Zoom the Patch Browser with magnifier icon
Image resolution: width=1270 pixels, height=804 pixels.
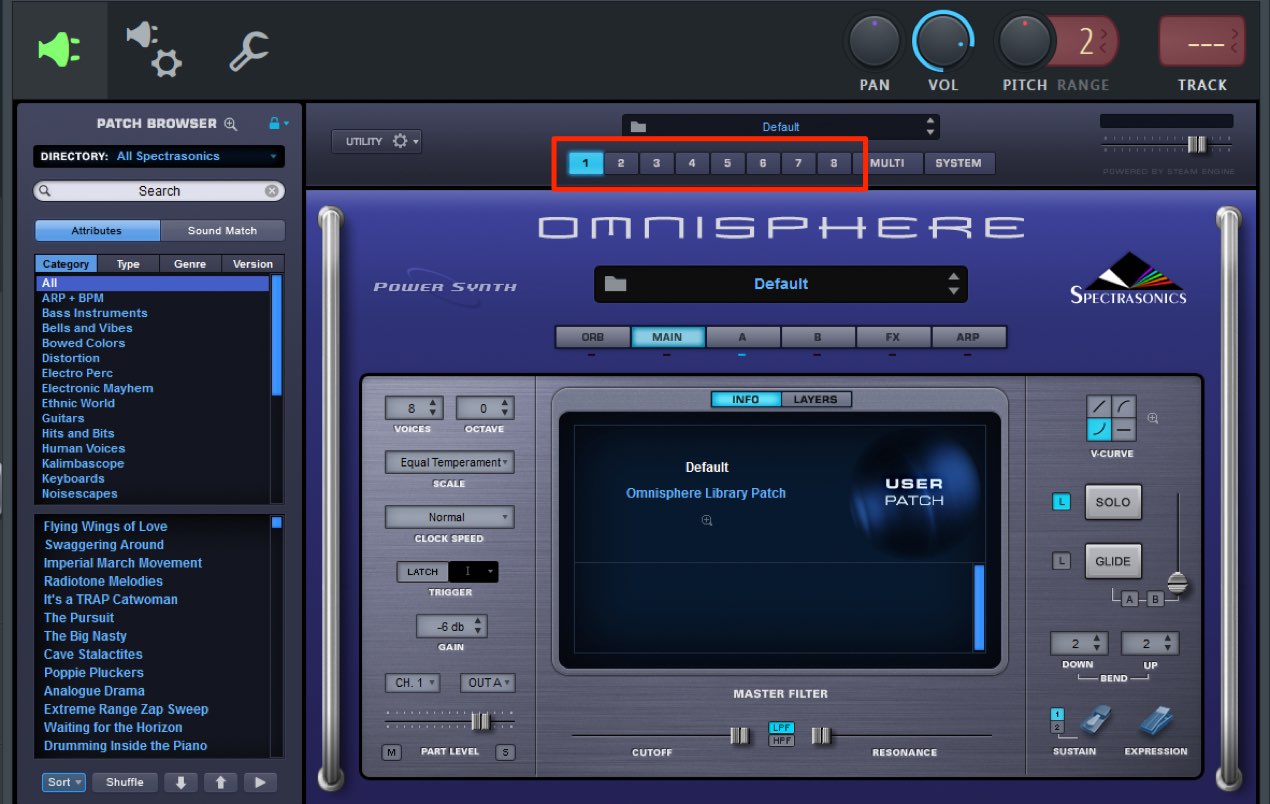pos(231,124)
